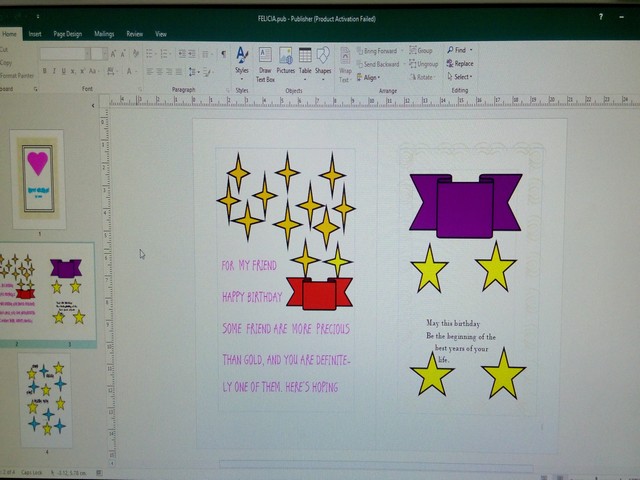This screenshot has width=640, height=480.
Task: Show paragraph marks with the pilcrow icon
Action: click(x=222, y=54)
